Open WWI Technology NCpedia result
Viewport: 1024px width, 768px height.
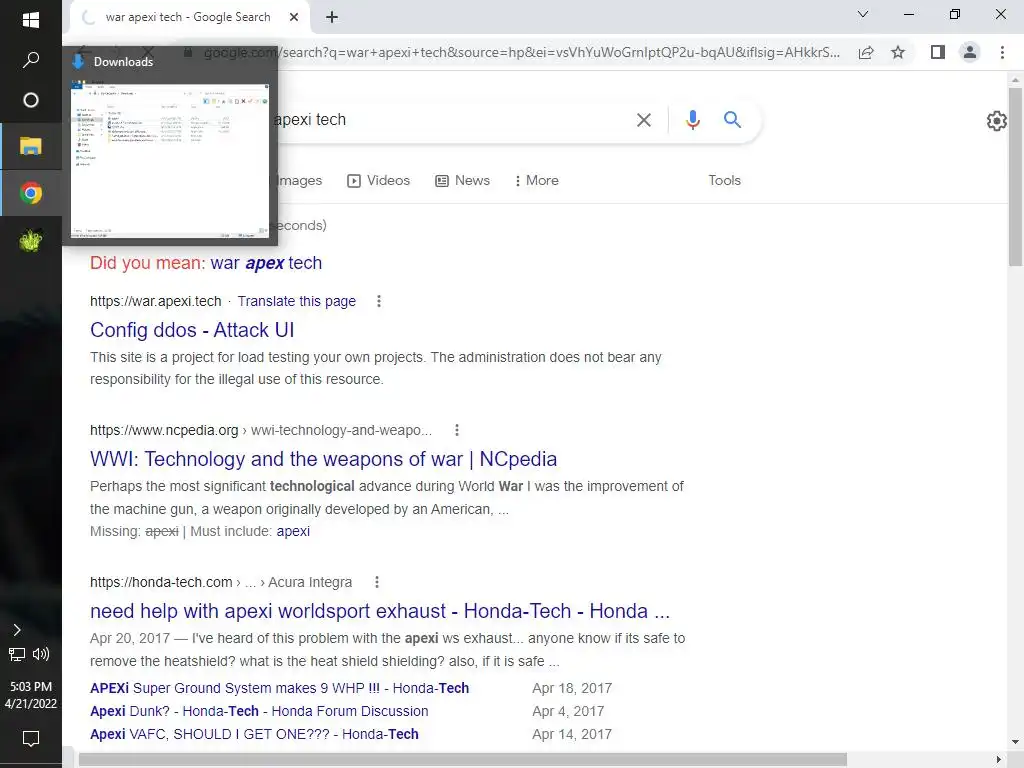pos(323,459)
